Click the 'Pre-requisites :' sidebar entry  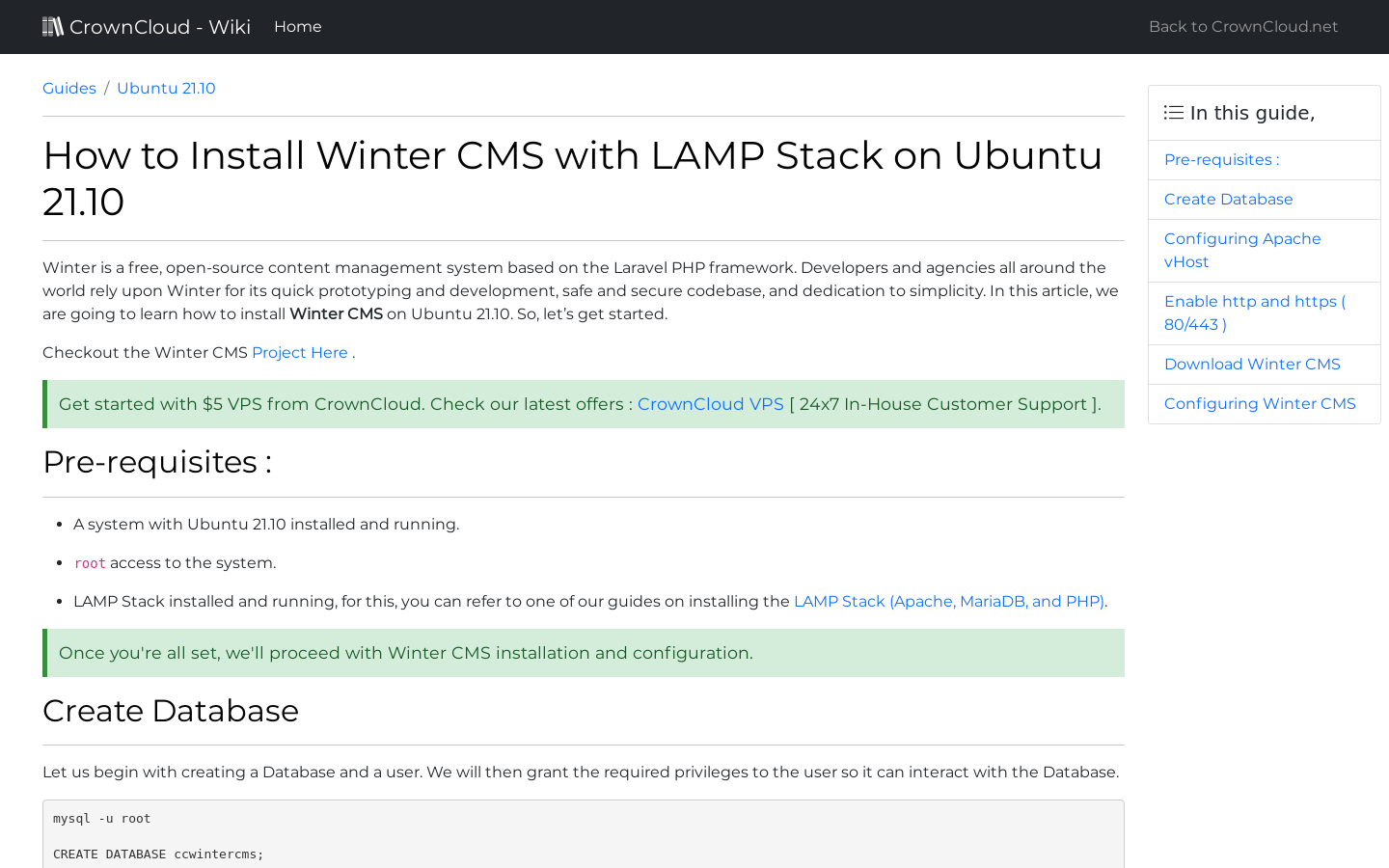[x=1221, y=159]
